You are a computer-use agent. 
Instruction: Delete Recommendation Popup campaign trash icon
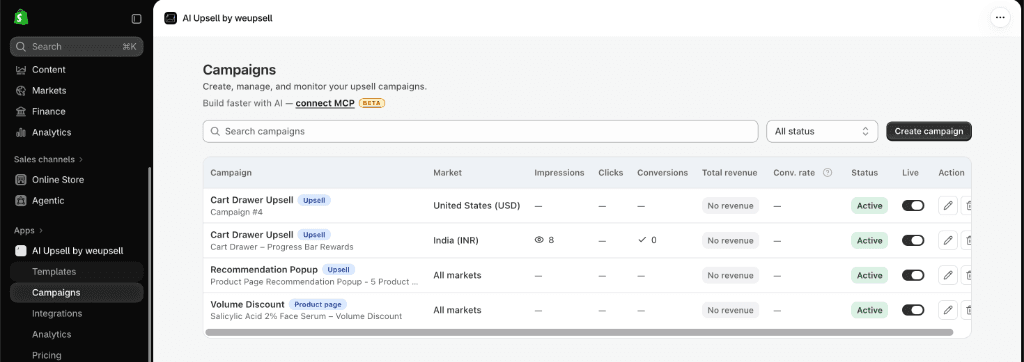(967, 275)
